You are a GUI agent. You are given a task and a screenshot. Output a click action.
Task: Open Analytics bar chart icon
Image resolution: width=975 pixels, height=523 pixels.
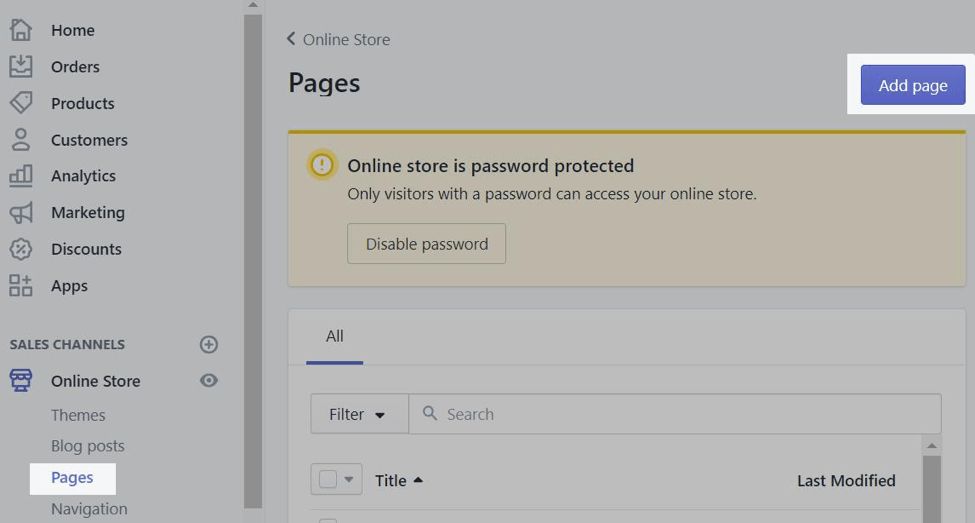[21, 176]
